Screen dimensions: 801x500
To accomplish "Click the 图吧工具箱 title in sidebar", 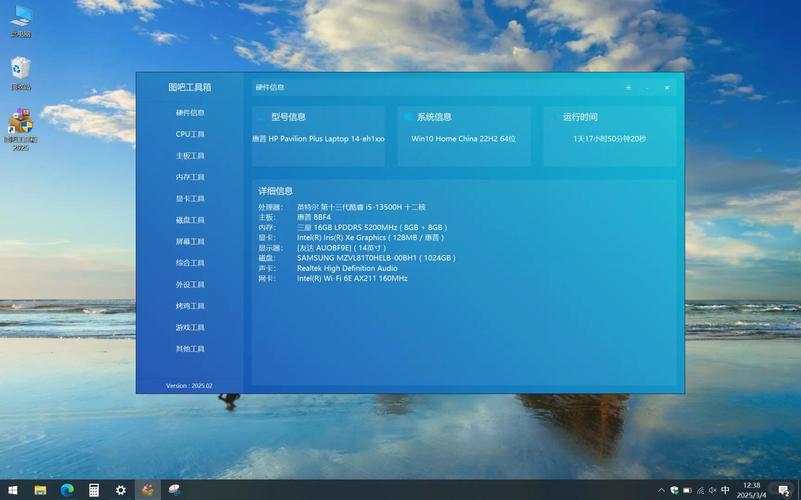I will [x=190, y=87].
